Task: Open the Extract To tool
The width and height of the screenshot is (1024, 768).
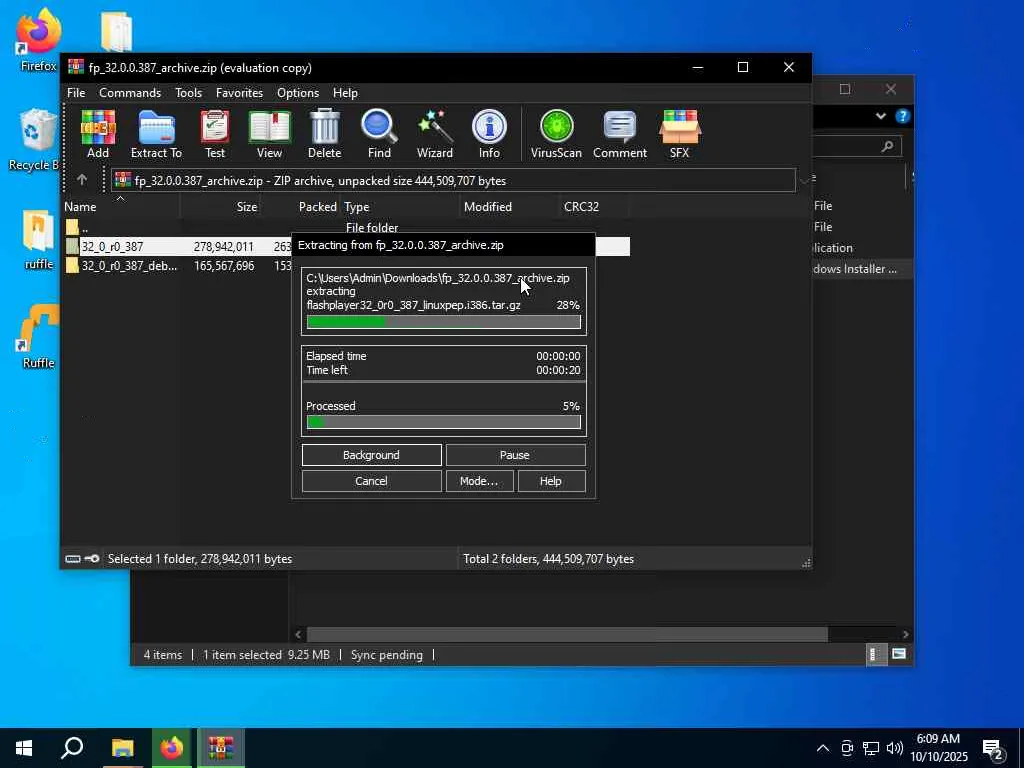Action: 156,133
